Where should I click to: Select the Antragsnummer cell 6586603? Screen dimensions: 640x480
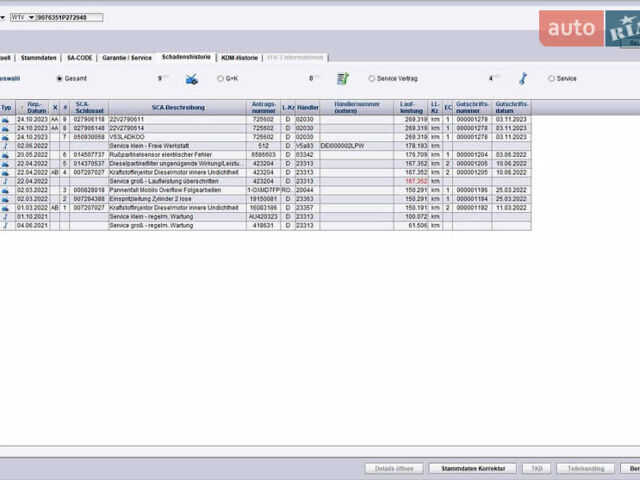(264, 155)
